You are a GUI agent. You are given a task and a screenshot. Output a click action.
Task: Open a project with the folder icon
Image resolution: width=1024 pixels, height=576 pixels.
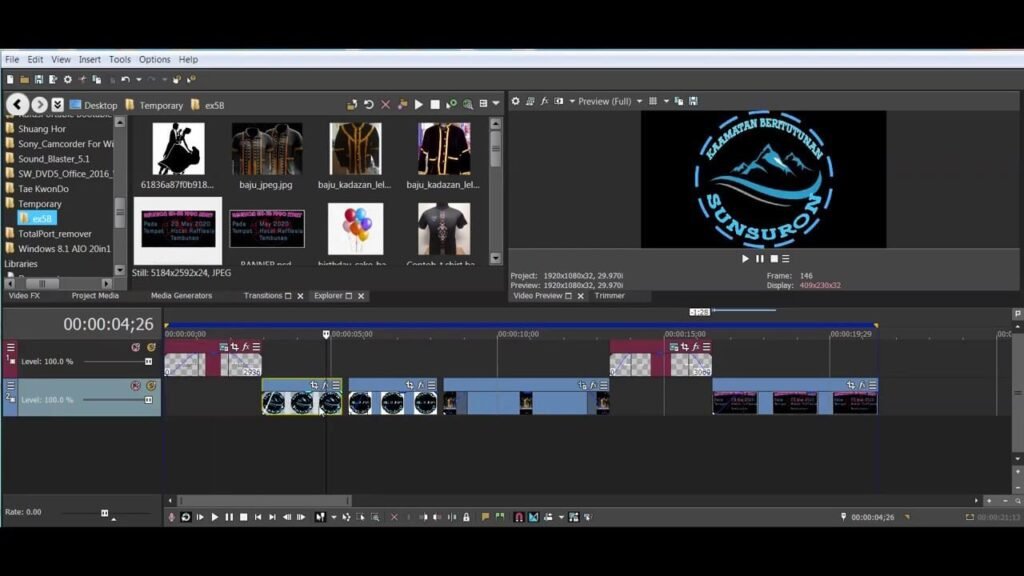[x=24, y=80]
